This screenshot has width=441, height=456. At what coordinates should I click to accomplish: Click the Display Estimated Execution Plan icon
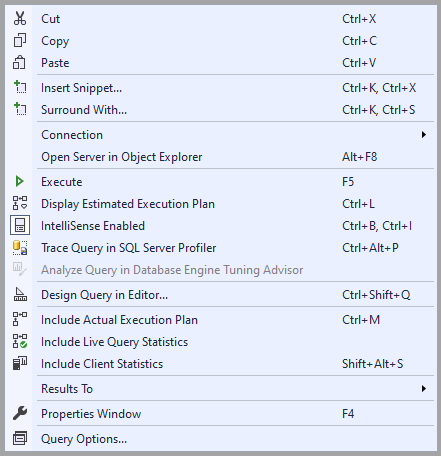[x=20, y=204]
